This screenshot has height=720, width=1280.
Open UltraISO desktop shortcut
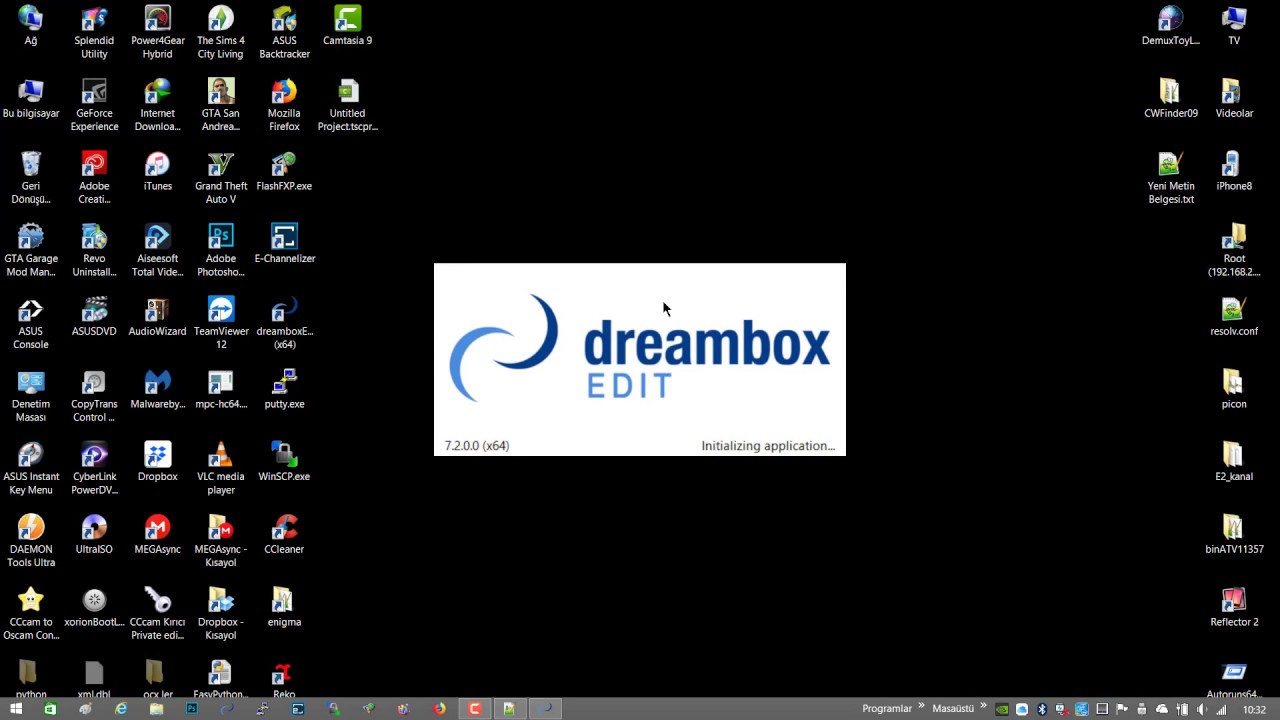(x=94, y=534)
